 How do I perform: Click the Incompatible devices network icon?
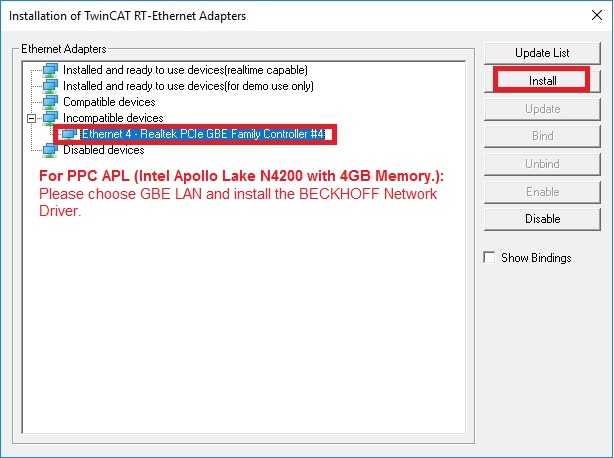pos(50,118)
